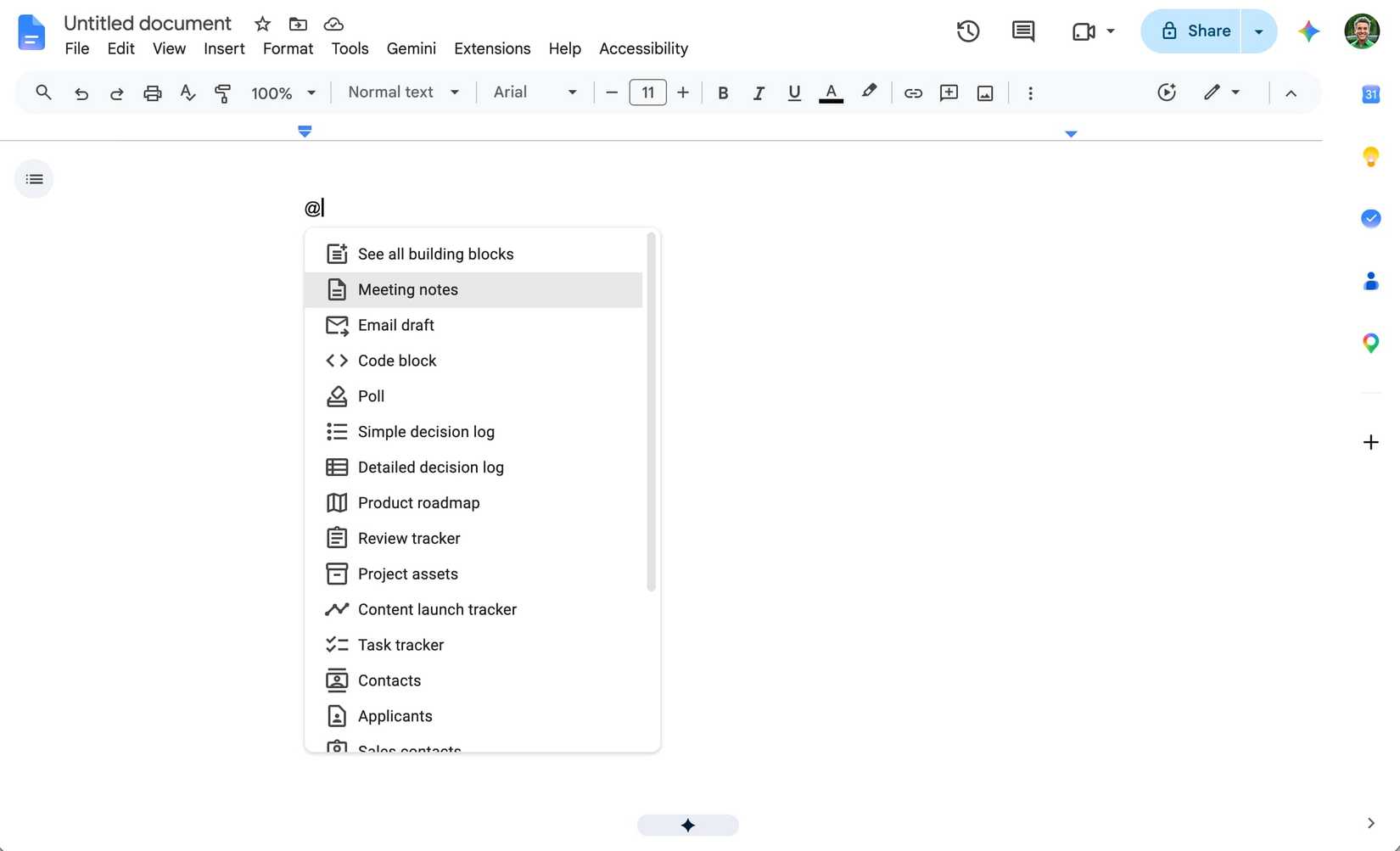Open more toolbar options (three dots)
1400x851 pixels.
[1030, 93]
